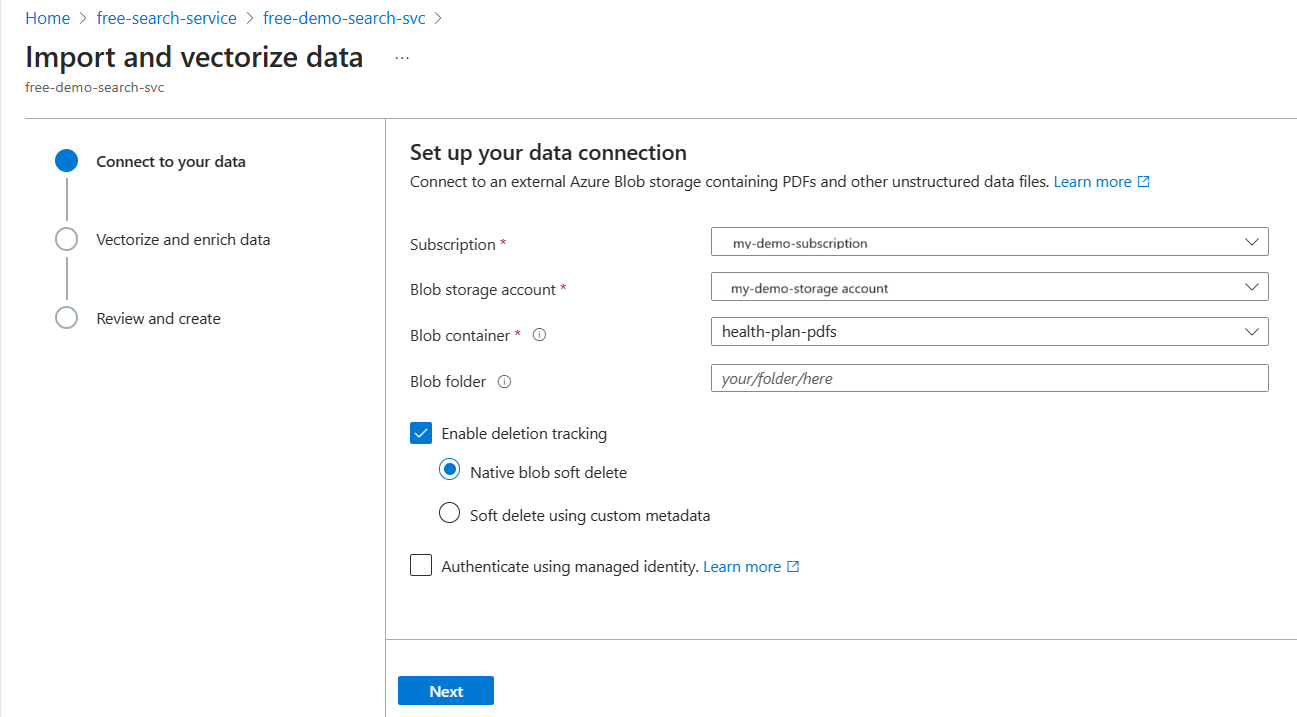Click the 'Vectorize and enrich data' step circle
Image resolution: width=1297 pixels, height=717 pixels.
click(66, 240)
